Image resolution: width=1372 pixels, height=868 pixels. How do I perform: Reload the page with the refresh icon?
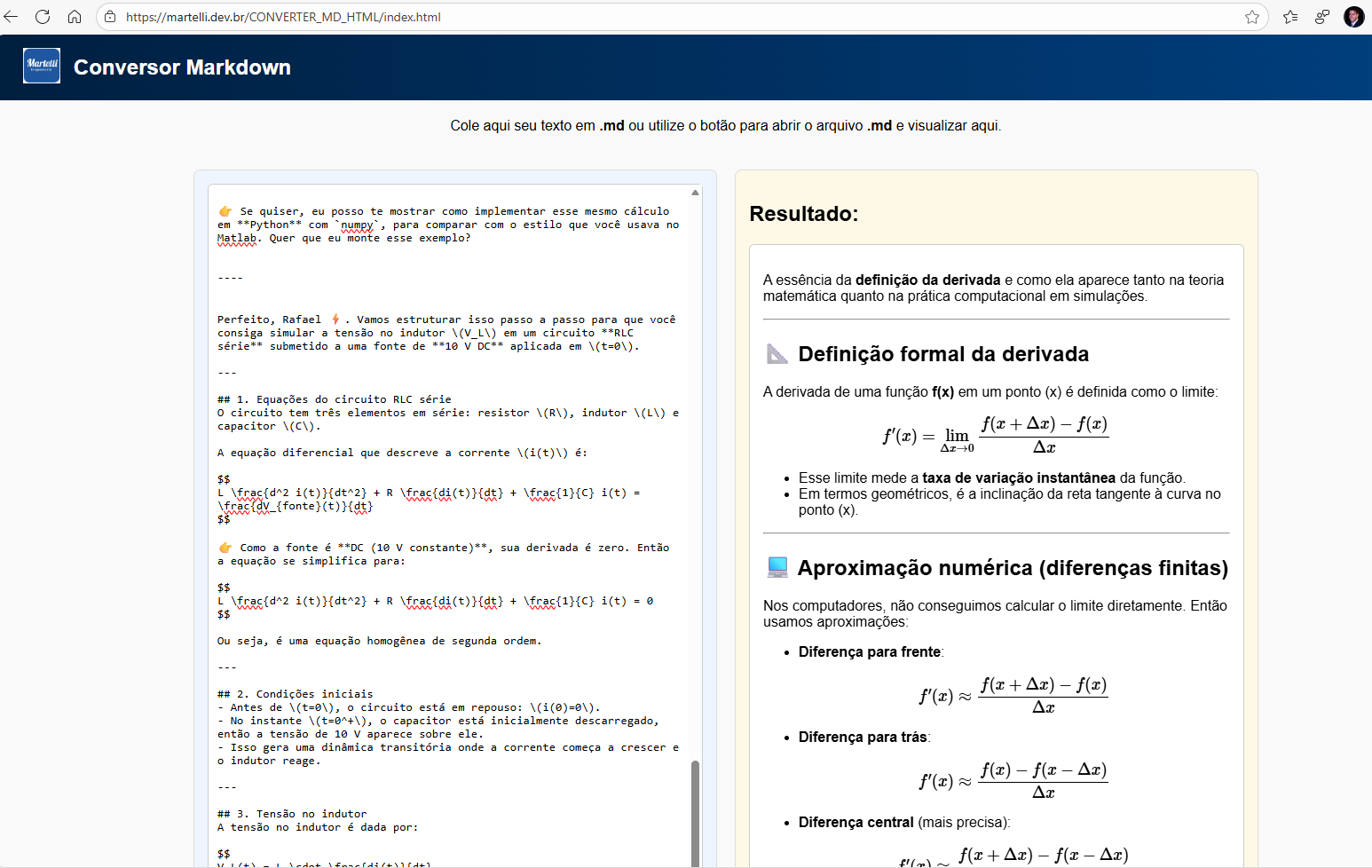click(x=43, y=17)
